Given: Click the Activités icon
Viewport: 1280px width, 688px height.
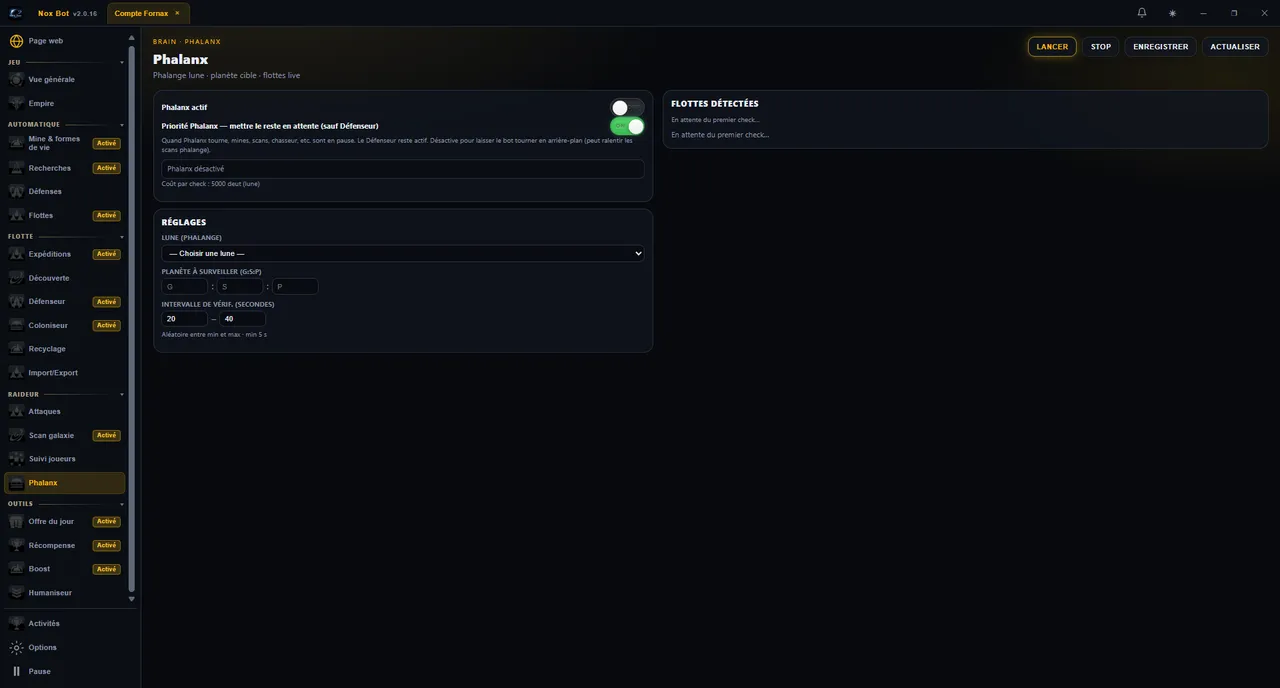Looking at the screenshot, I should (x=16, y=623).
